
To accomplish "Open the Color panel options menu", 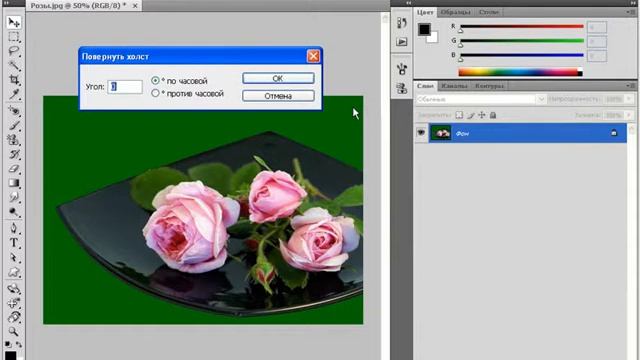I will (x=630, y=12).
